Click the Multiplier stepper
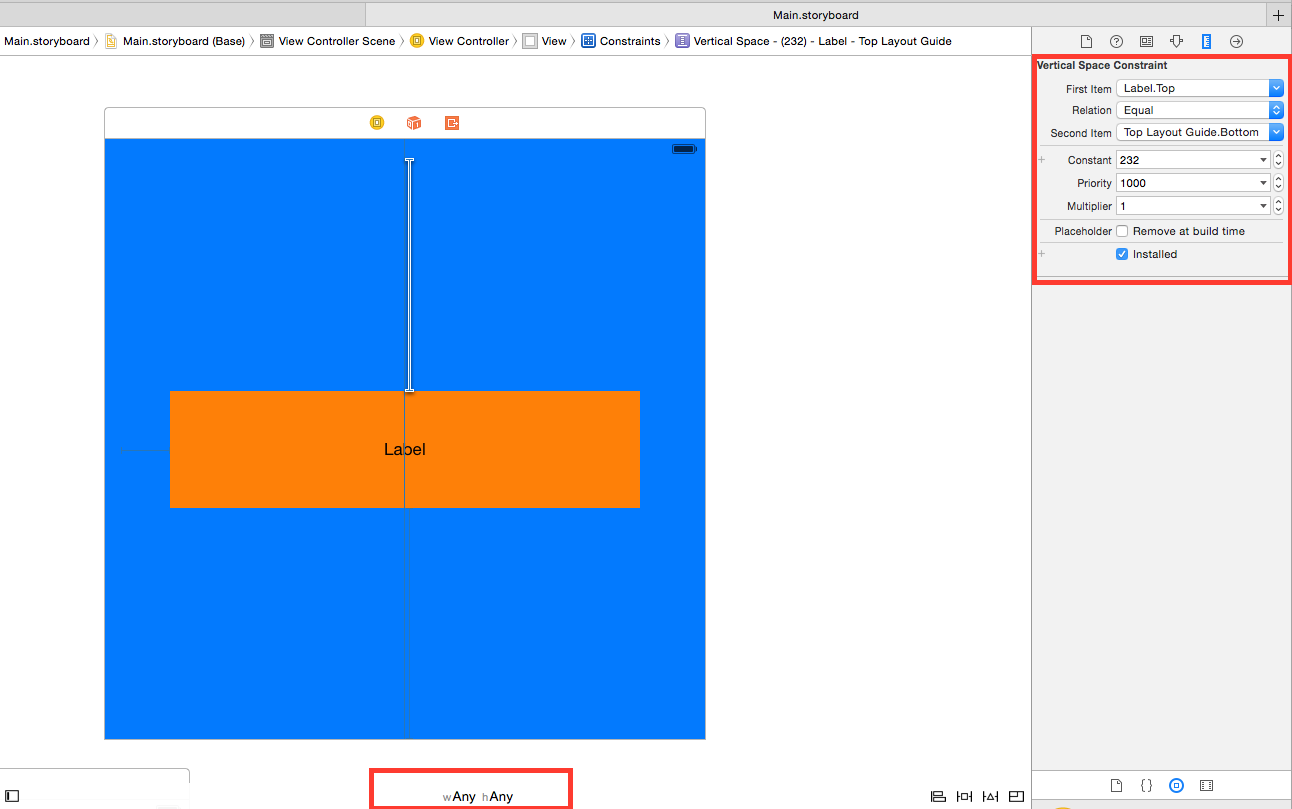Viewport: 1292px width, 809px height. [1278, 206]
